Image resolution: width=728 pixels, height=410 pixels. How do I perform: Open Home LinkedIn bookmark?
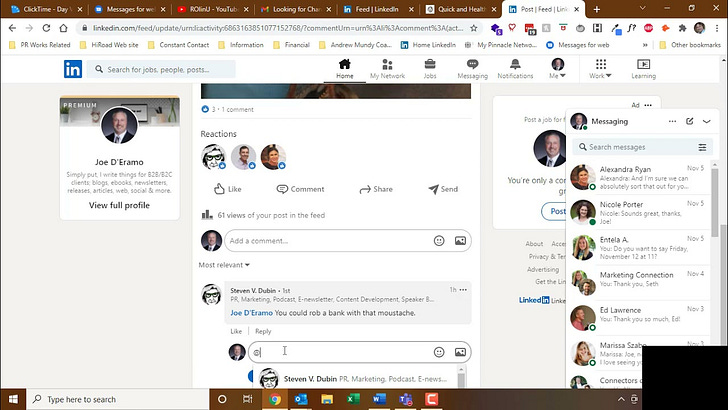(x=428, y=45)
